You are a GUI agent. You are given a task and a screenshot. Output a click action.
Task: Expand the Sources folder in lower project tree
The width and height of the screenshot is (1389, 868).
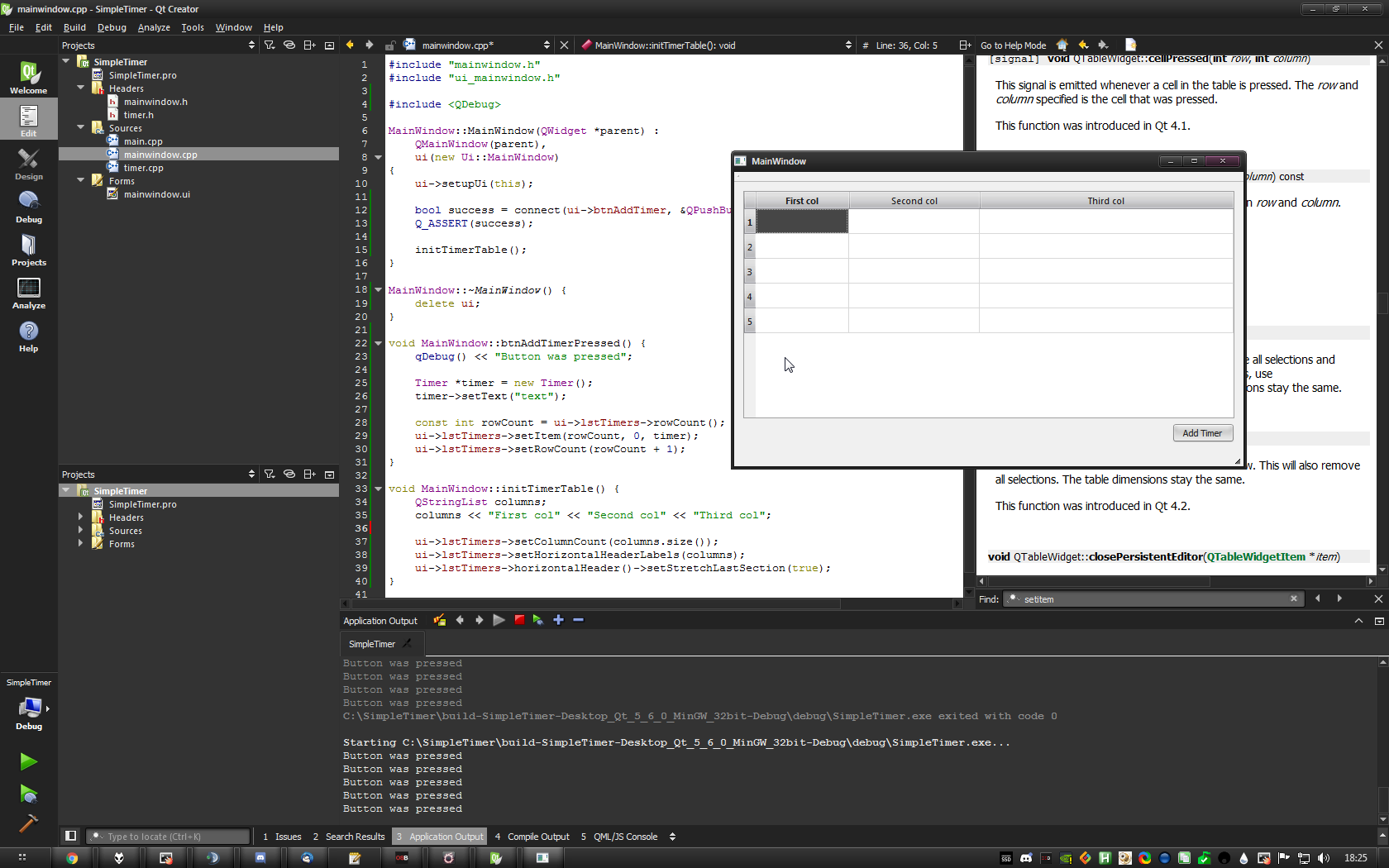(81, 531)
